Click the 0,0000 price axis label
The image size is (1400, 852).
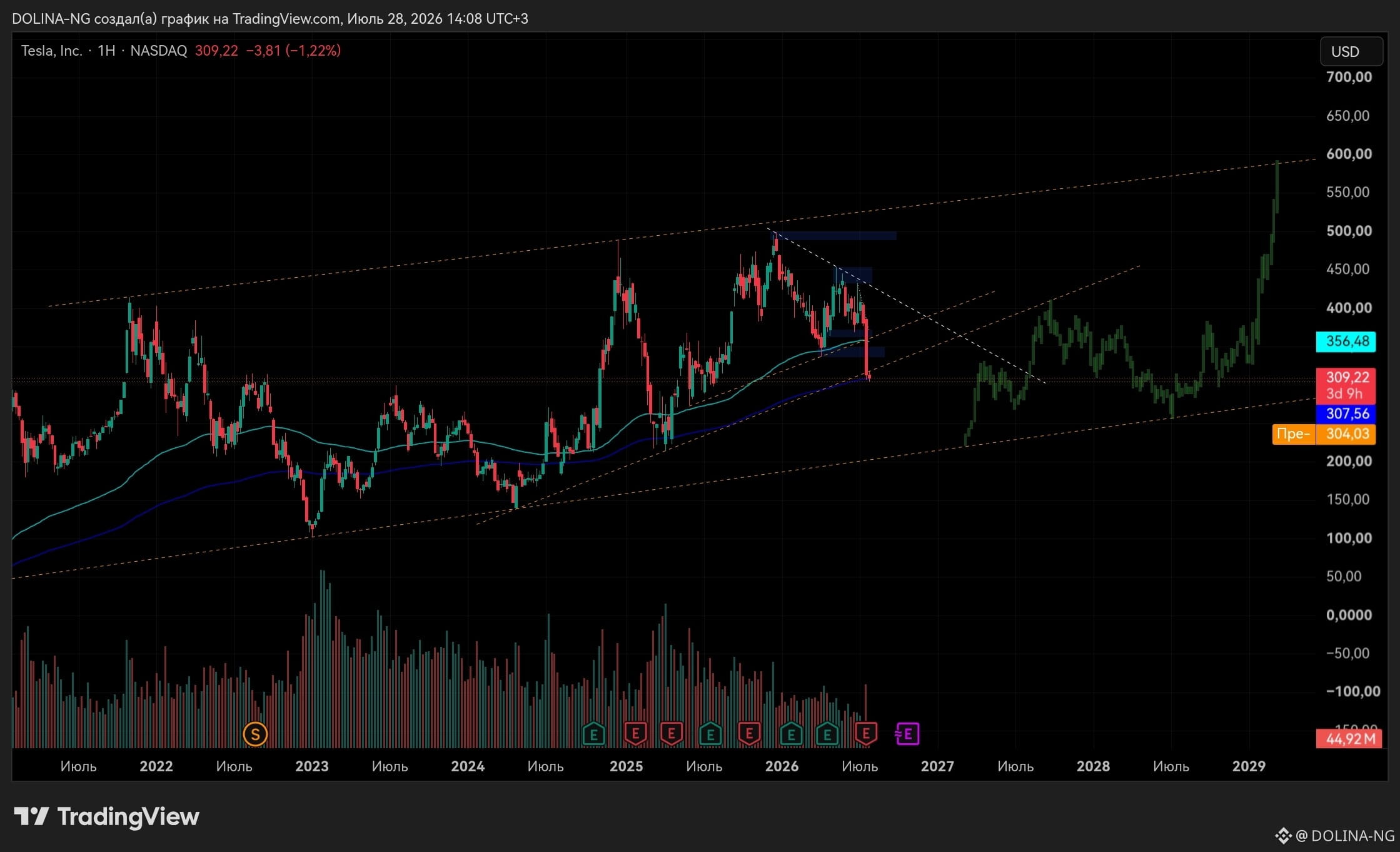pos(1349,615)
